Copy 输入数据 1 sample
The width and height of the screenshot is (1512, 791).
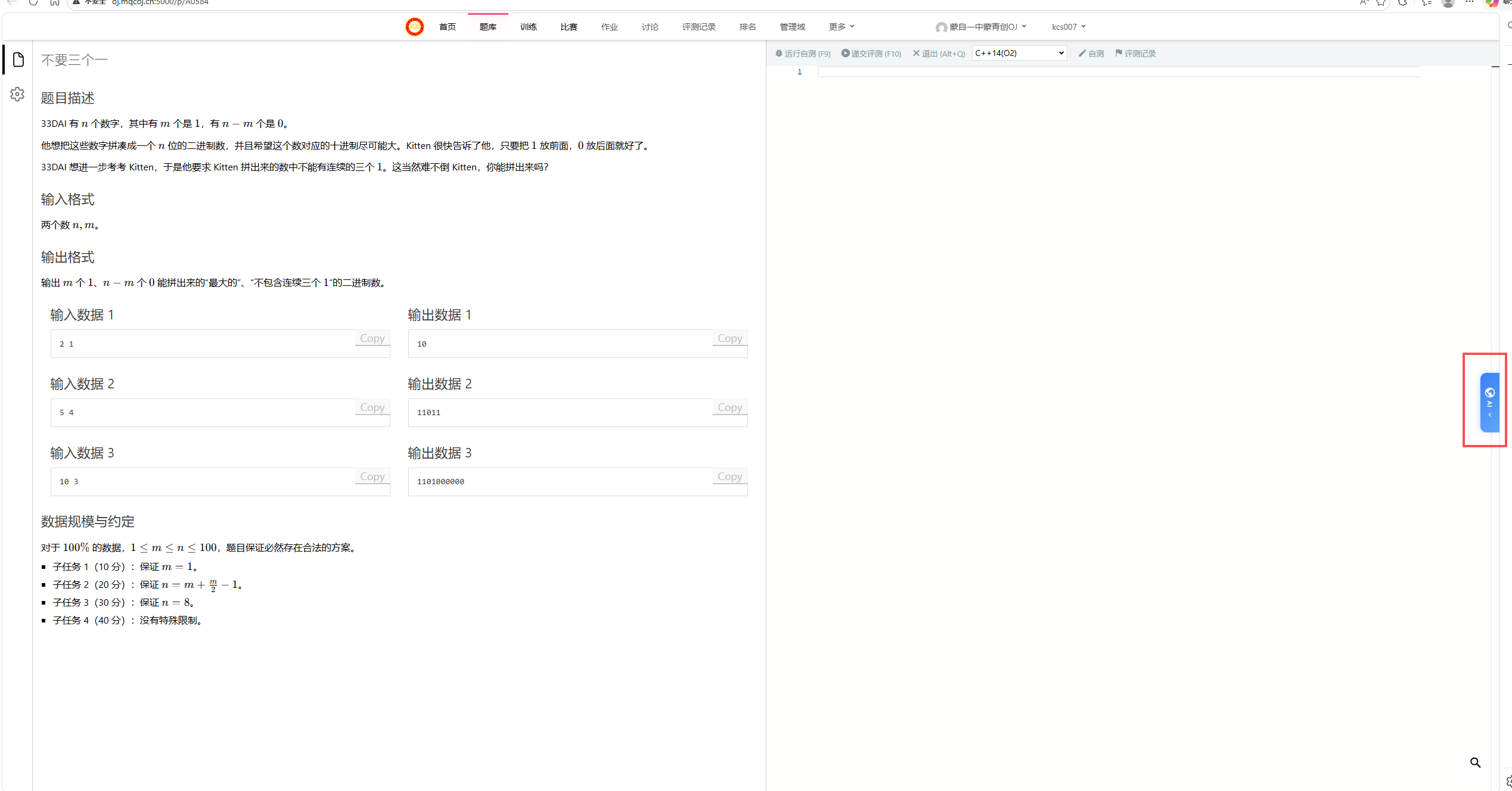click(372, 338)
